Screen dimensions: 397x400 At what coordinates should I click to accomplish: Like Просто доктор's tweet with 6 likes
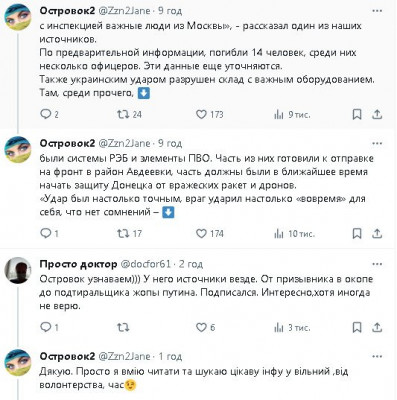click(205, 327)
